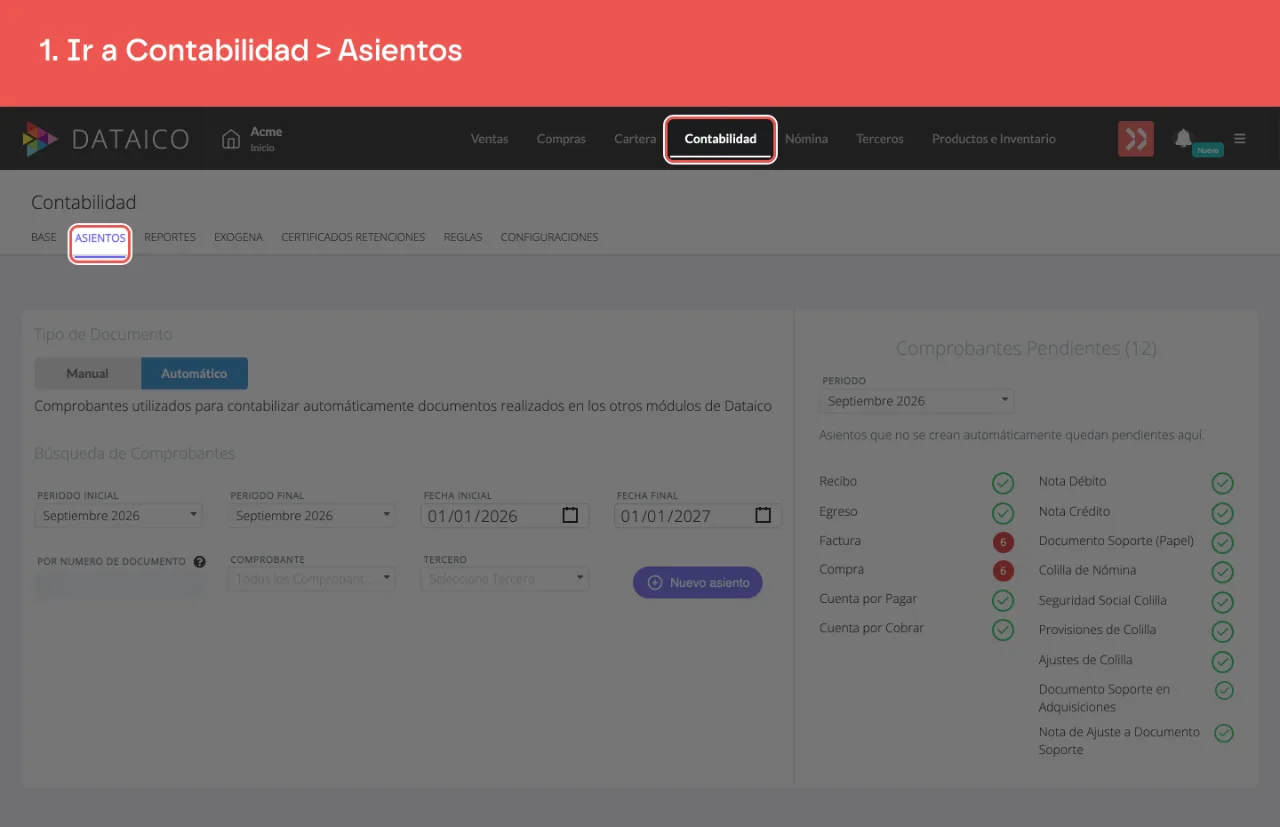Screen dimensions: 1280x827
Task: Open the Ventas menu
Action: point(490,139)
